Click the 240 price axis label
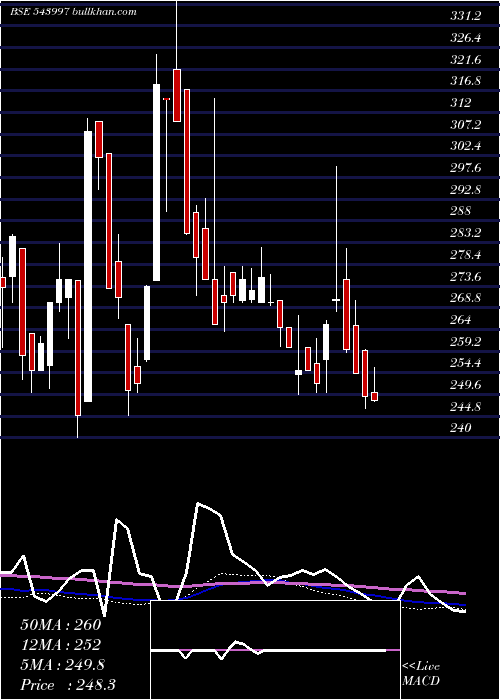The image size is (500, 700). (461, 428)
